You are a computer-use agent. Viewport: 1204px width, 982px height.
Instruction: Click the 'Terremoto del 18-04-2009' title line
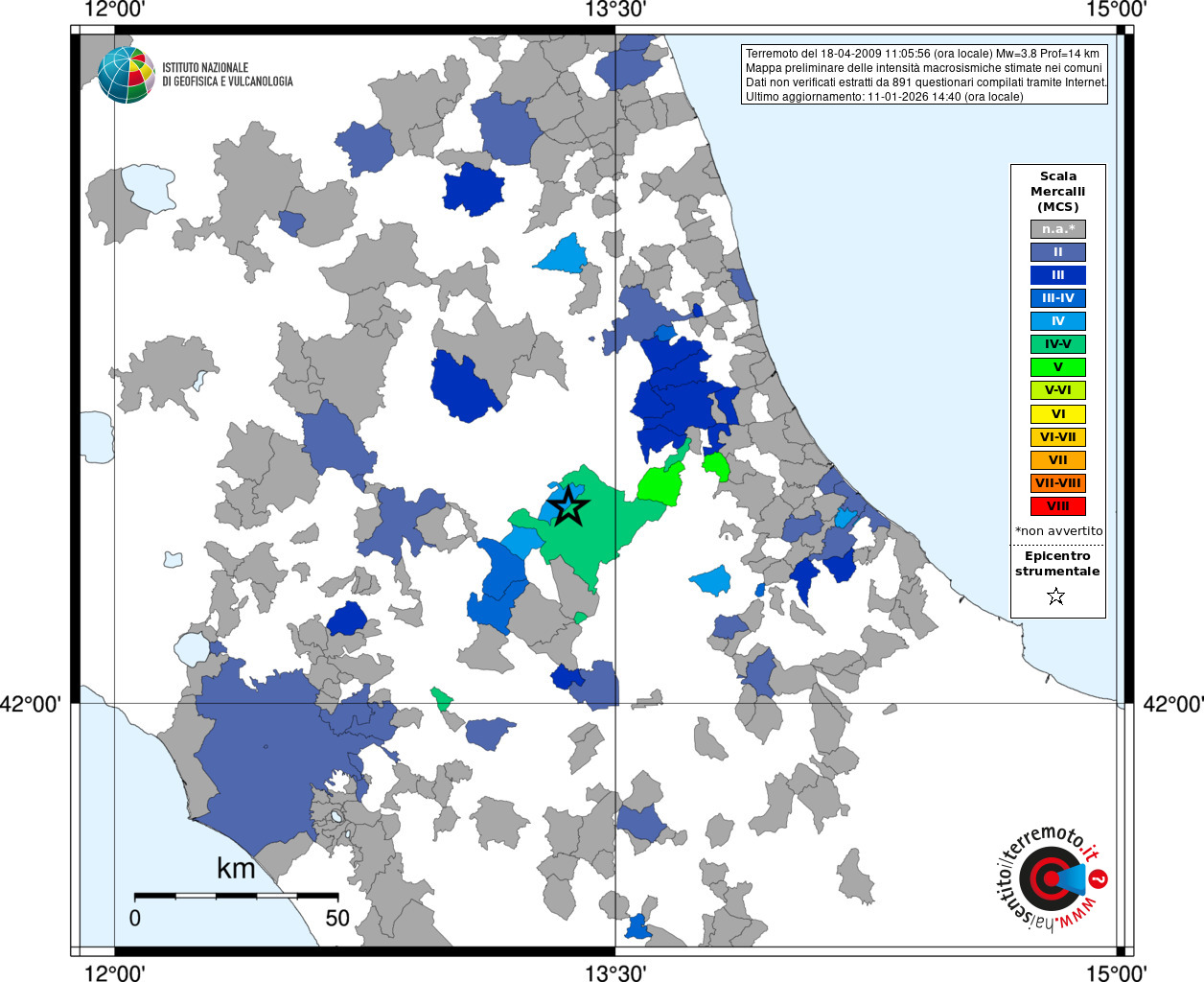922,54
